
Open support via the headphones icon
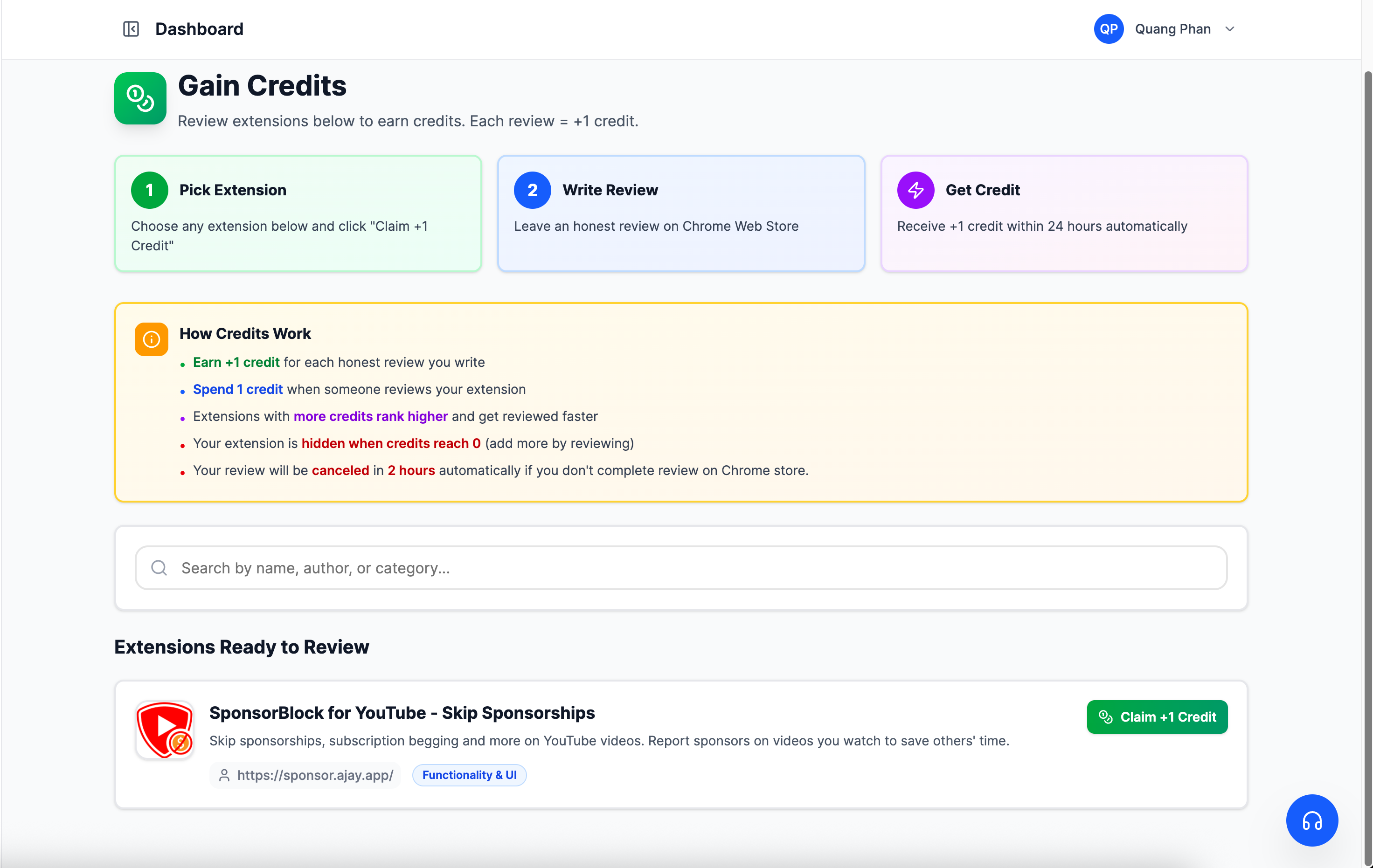1312,820
